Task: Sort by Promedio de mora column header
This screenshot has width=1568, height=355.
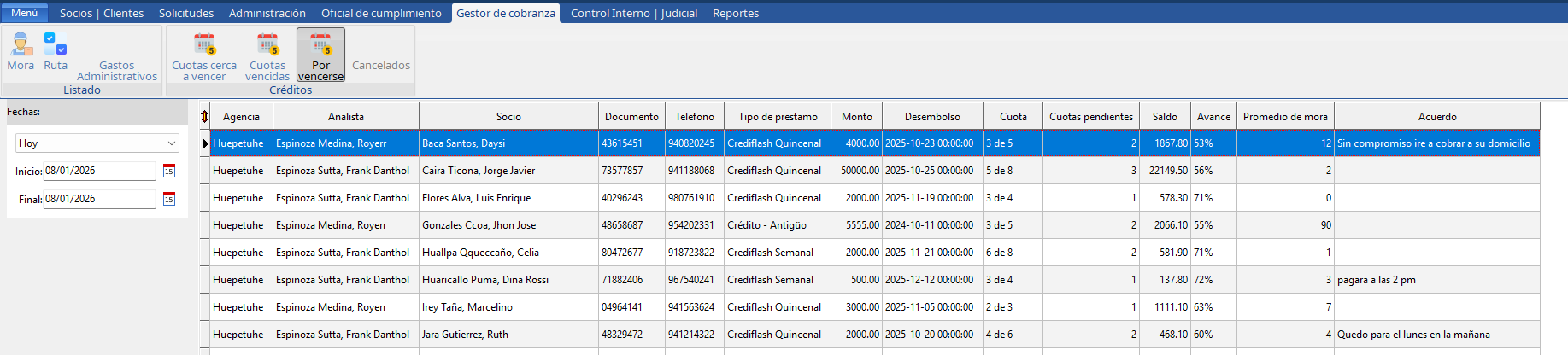Action: pyautogui.click(x=1284, y=117)
